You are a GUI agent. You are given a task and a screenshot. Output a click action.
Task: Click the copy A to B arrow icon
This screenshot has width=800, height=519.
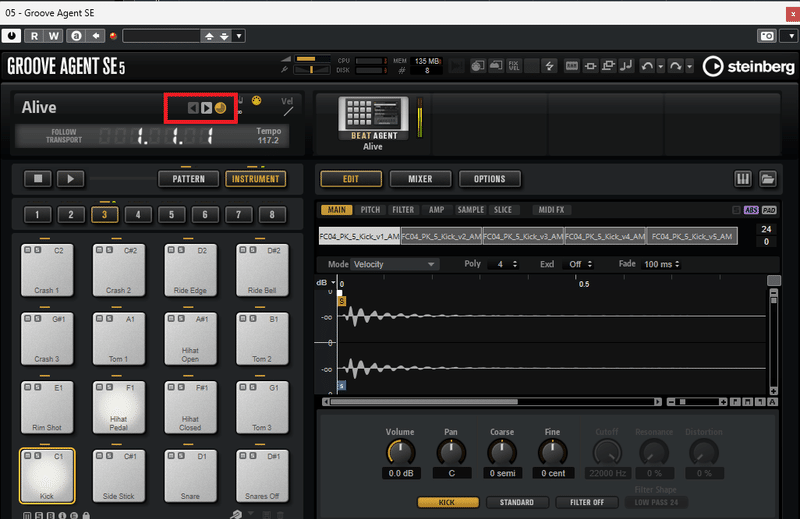(x=95, y=36)
